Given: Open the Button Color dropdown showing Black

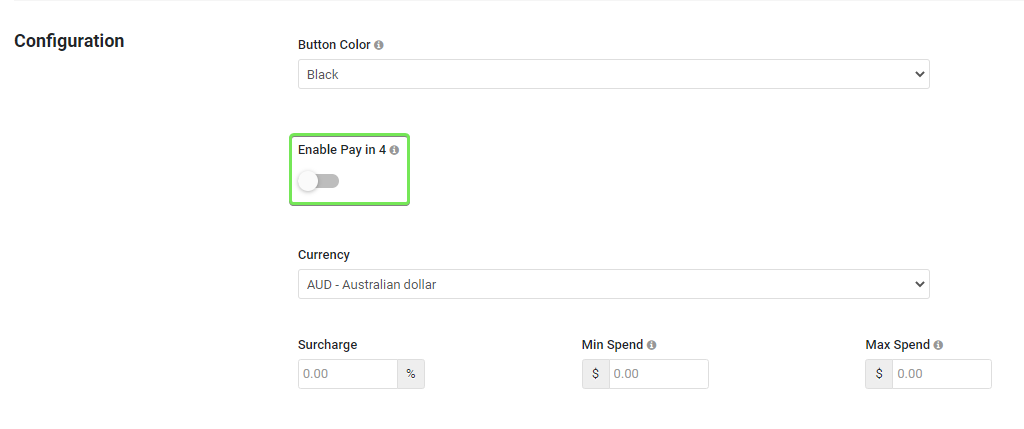Looking at the screenshot, I should 613,74.
